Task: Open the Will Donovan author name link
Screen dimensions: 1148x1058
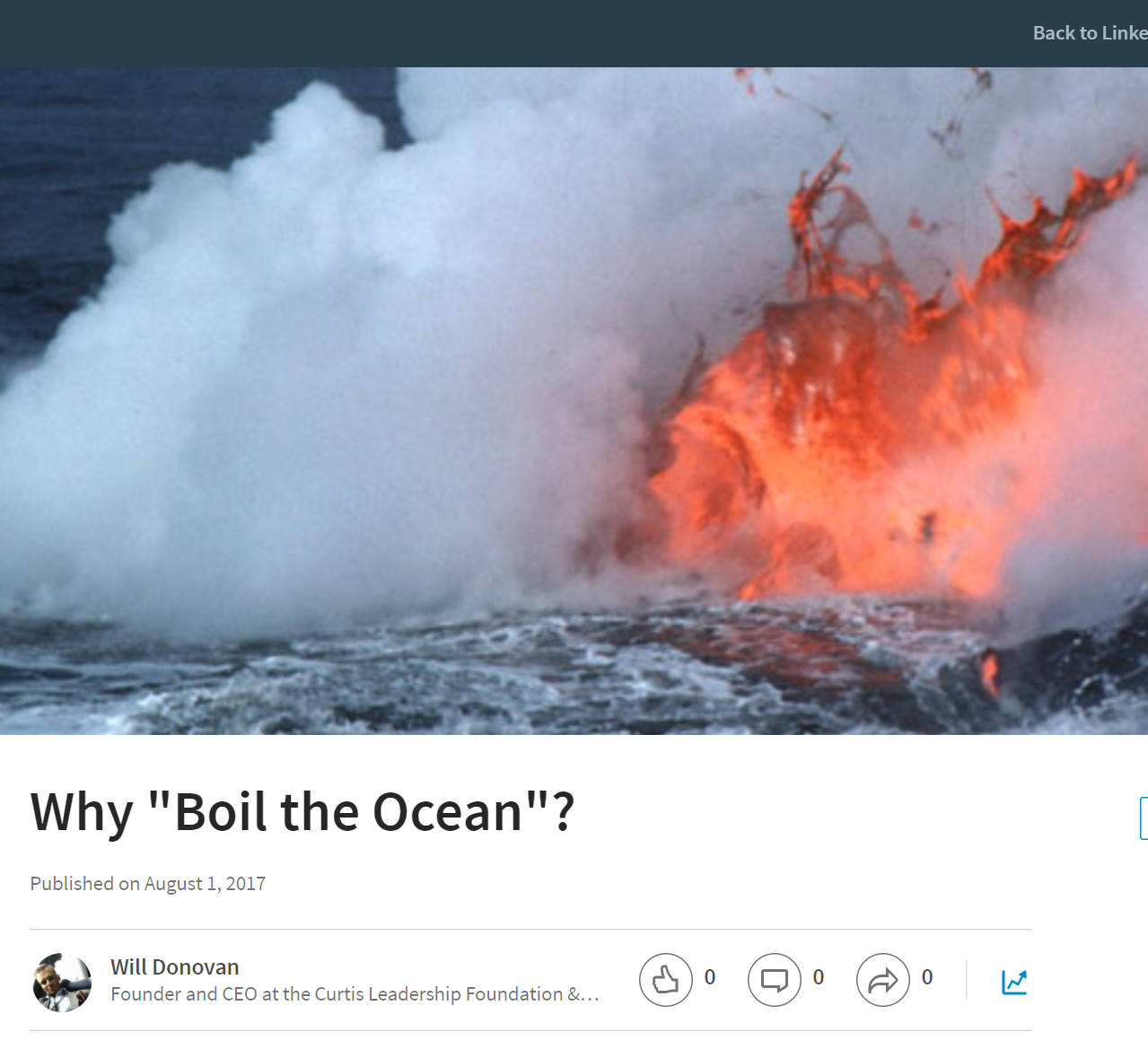Action: click(x=174, y=966)
